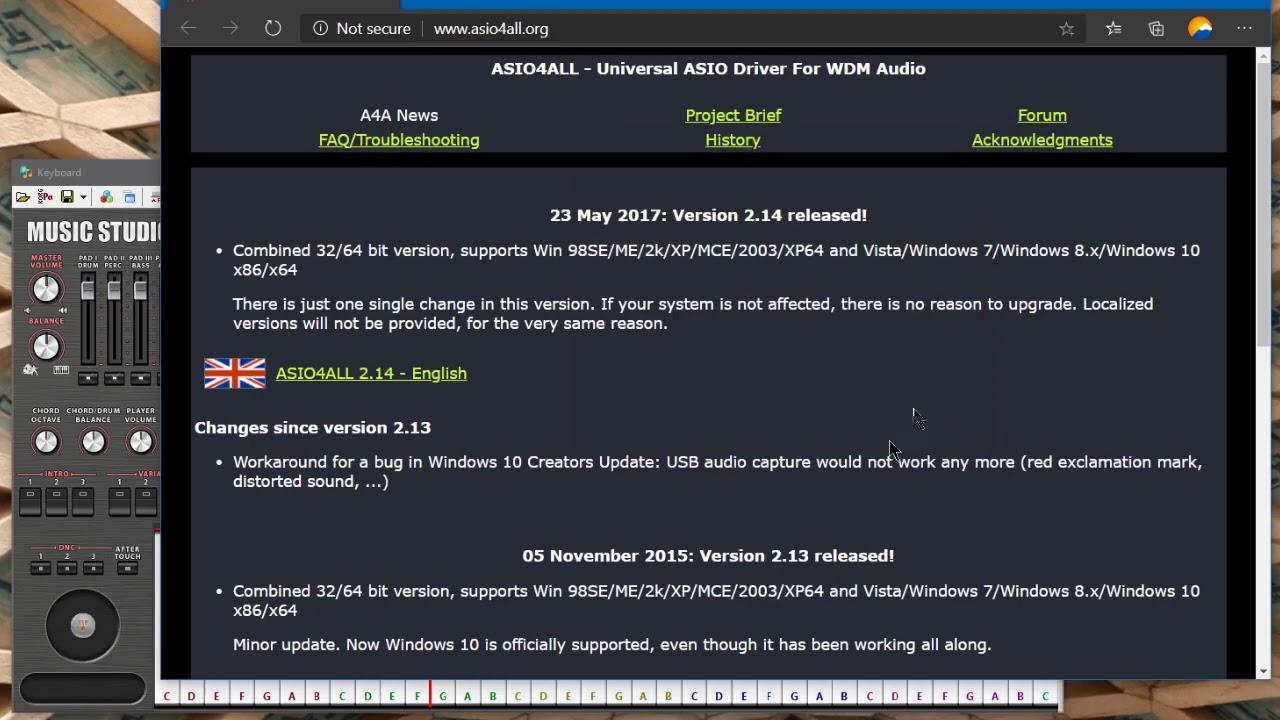Click the Pad III Bass fader

[140, 290]
